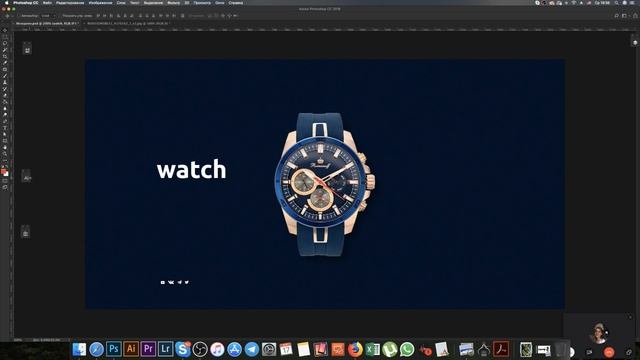
Task: Select the Rectangle shape tool
Action: click(x=5, y=141)
